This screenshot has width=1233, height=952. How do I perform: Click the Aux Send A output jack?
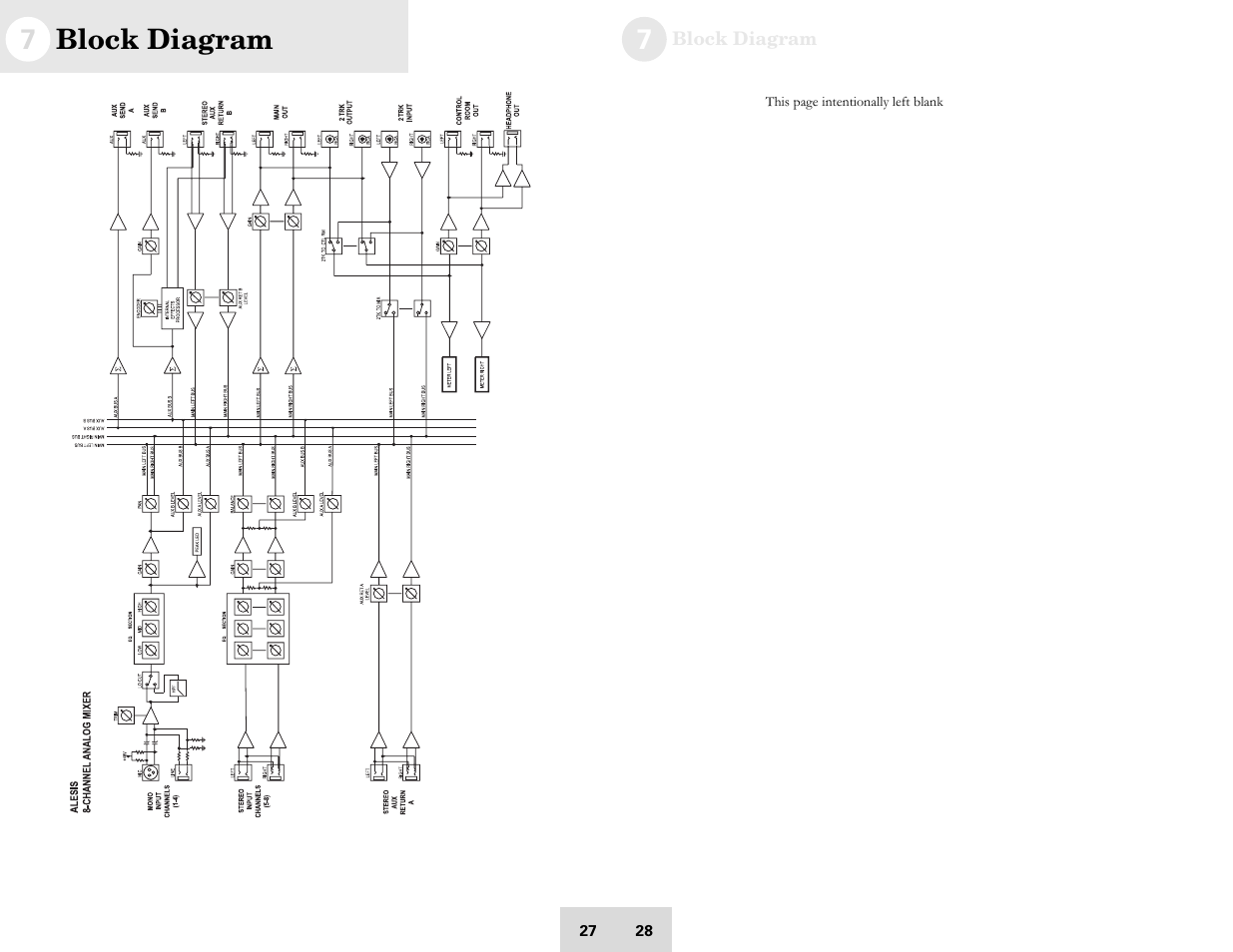(x=121, y=141)
